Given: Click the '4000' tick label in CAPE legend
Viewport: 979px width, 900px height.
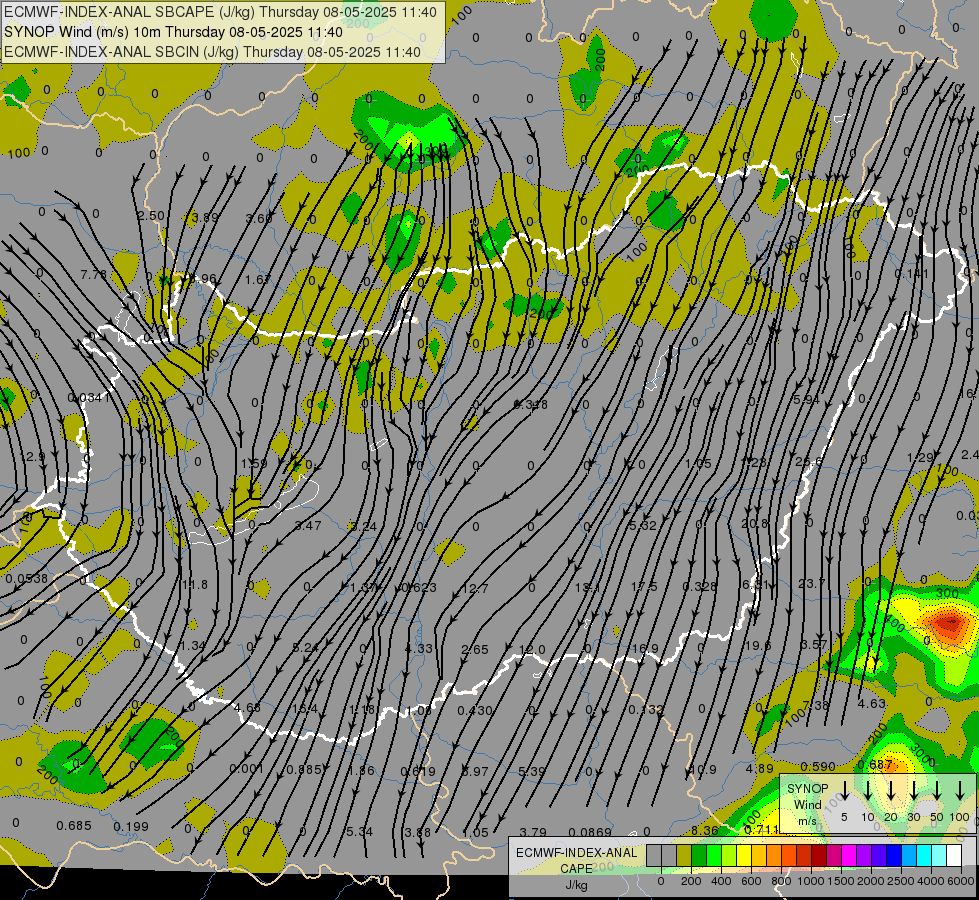Looking at the screenshot, I should pos(931,881).
